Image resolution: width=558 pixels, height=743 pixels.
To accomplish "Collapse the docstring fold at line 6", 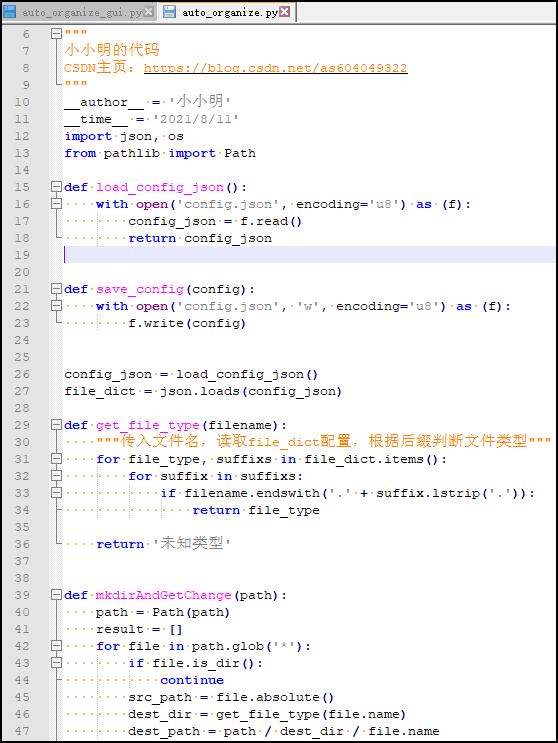I will tap(56, 34).
